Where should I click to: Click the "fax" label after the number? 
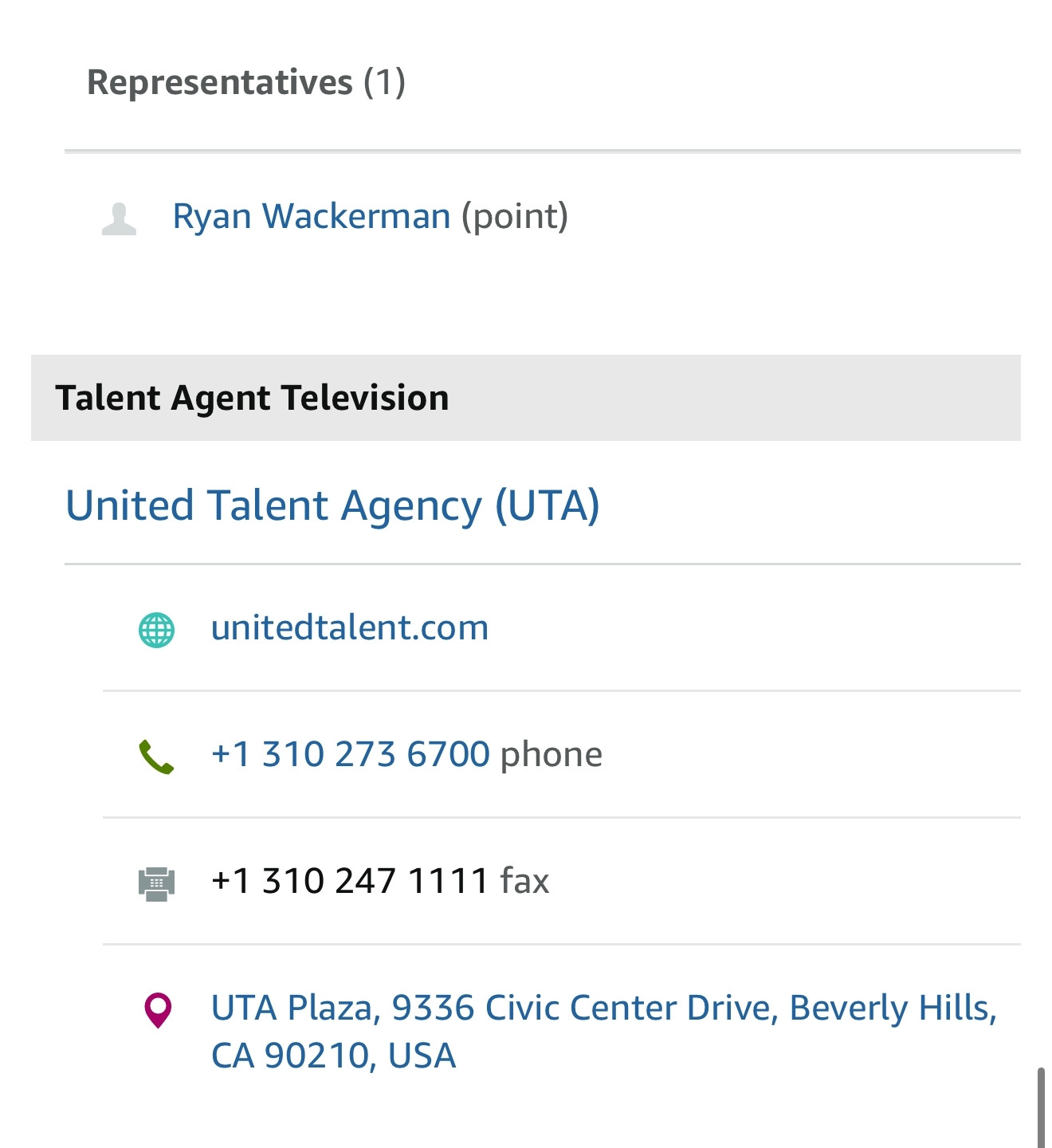tap(525, 881)
